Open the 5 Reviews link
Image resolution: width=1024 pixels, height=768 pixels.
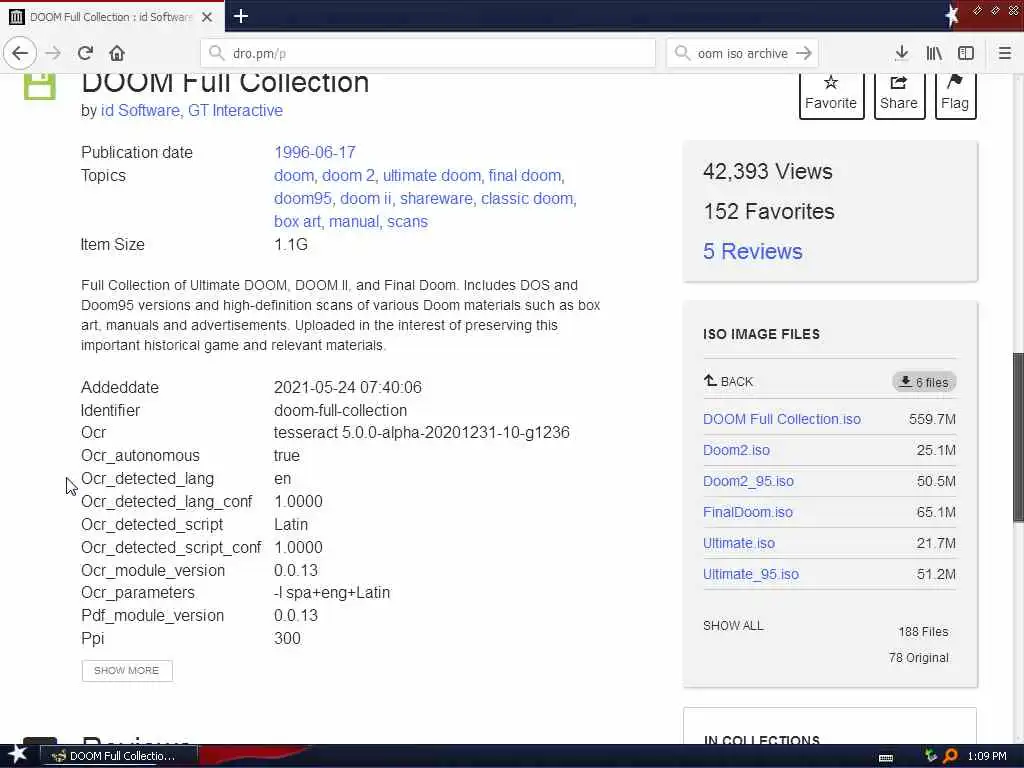[x=752, y=251]
